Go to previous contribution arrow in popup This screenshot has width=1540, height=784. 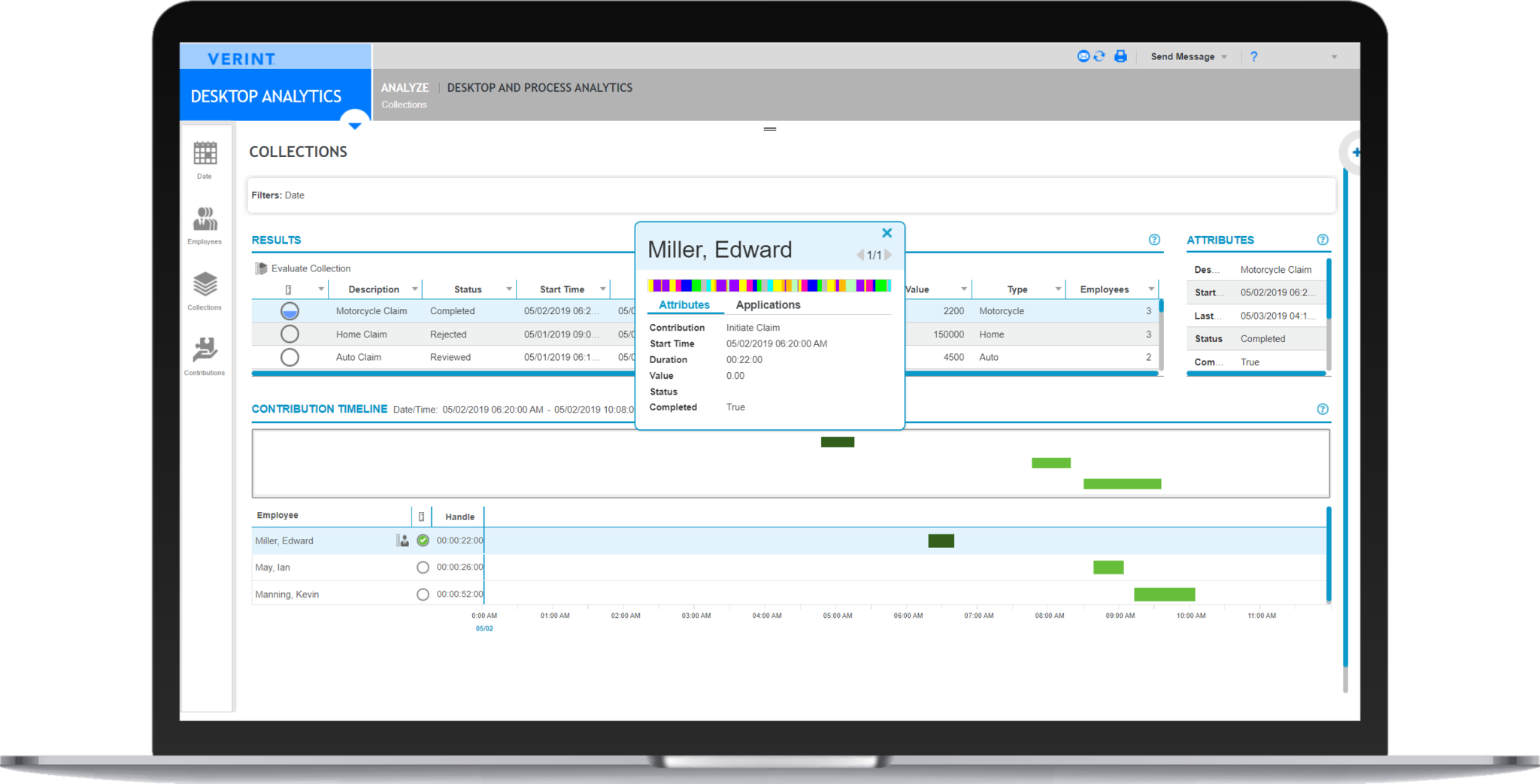pos(860,256)
